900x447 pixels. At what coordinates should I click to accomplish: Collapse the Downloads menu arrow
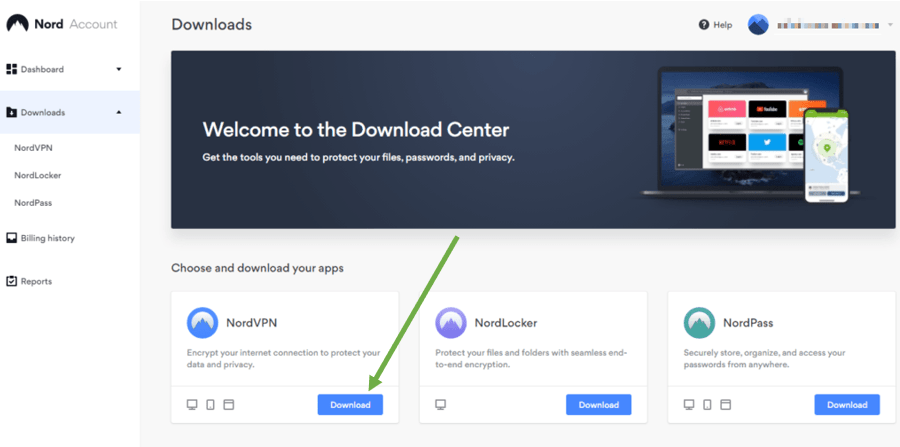[x=119, y=112]
